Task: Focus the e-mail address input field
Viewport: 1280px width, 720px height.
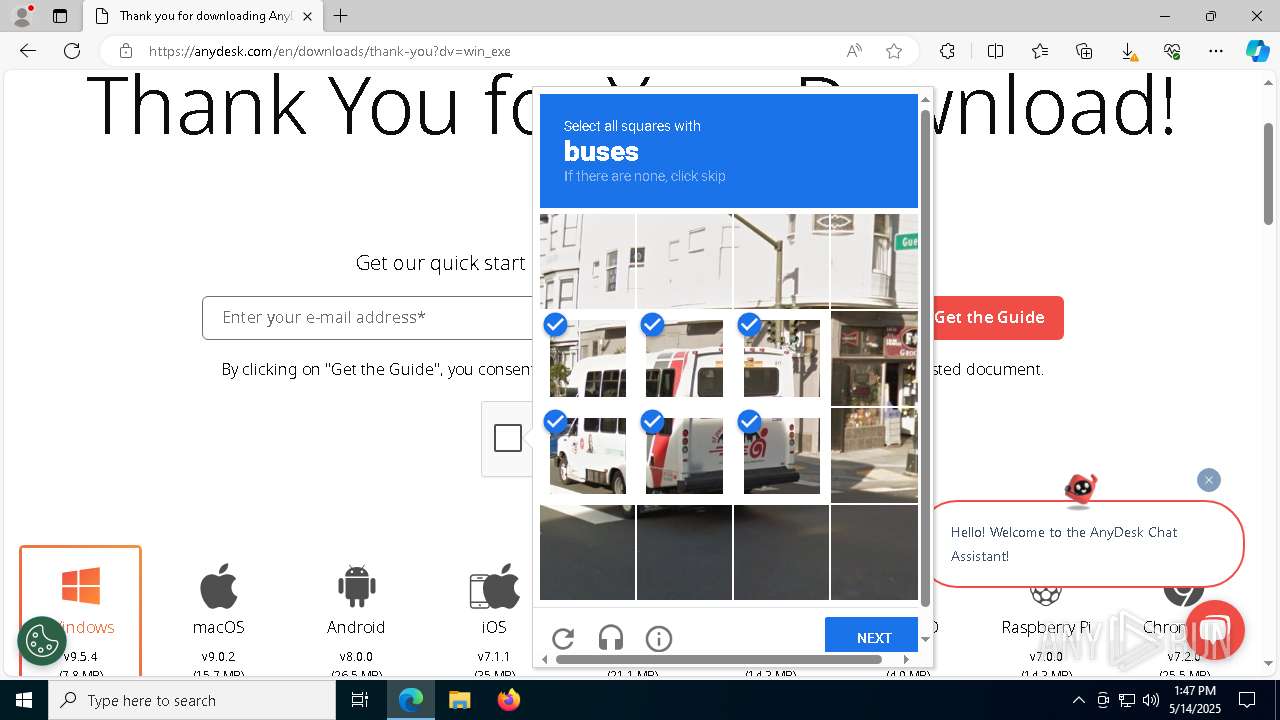Action: [368, 318]
